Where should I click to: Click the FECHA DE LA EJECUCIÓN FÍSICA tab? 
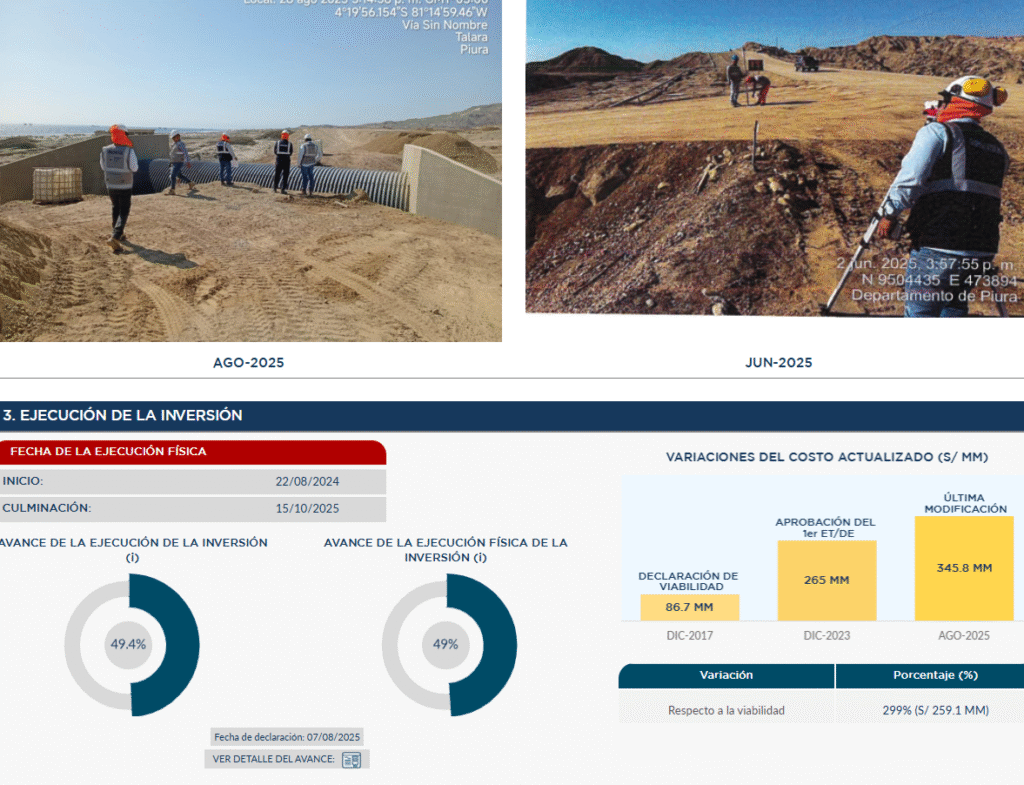point(193,452)
